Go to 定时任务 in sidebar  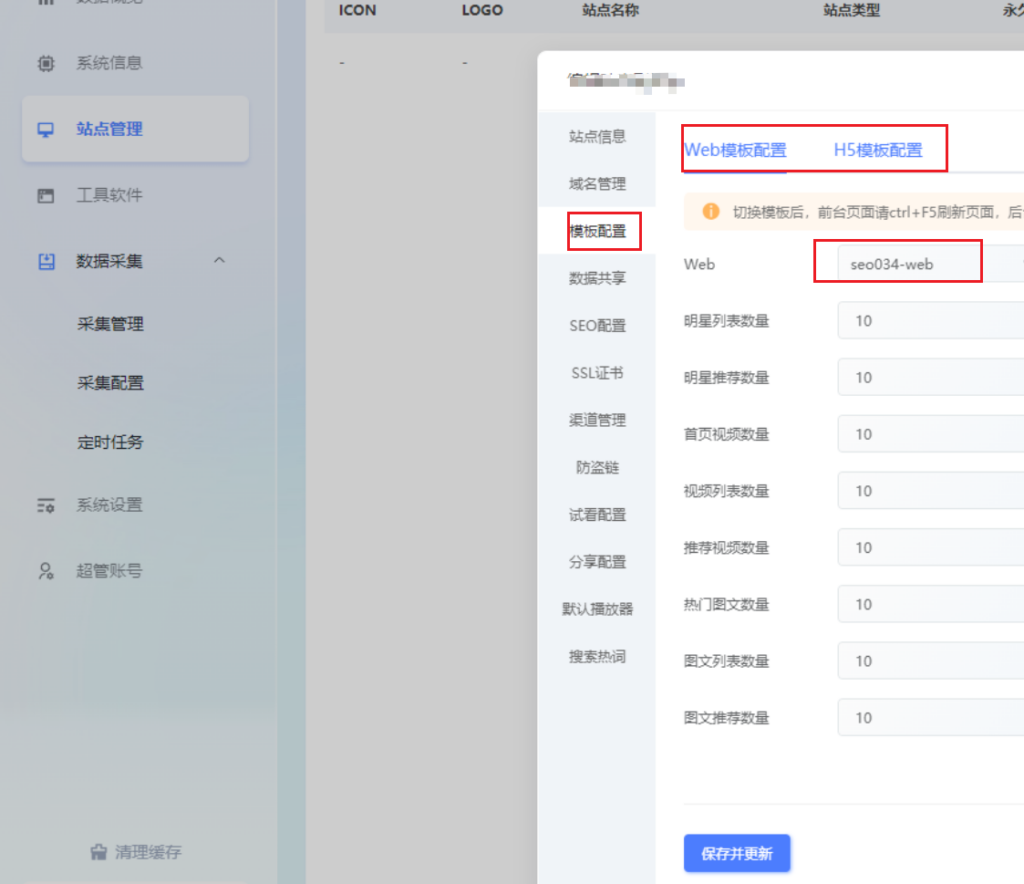coord(110,442)
